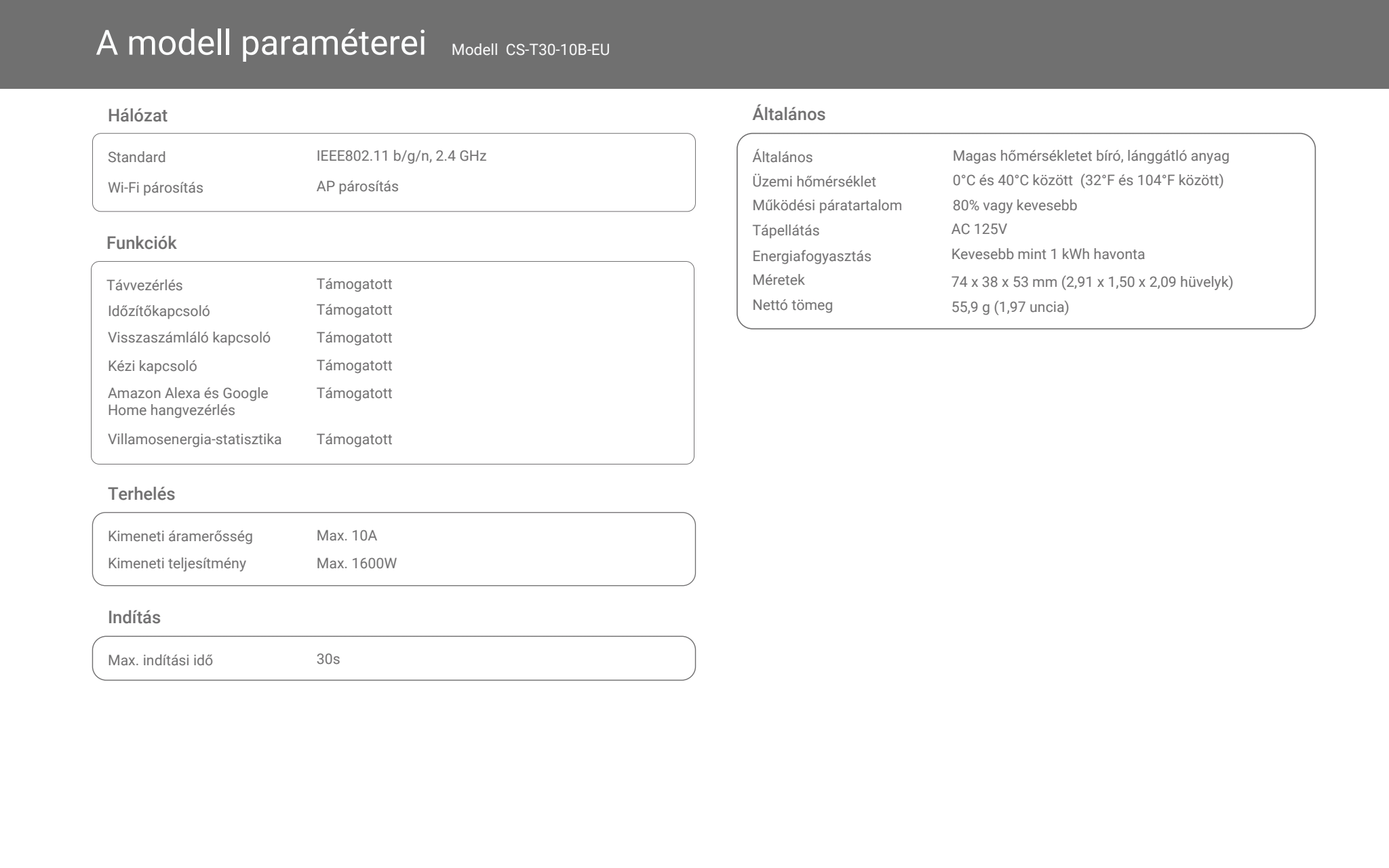This screenshot has height=868, width=1389.
Task: Click the 80% vagy kevesebb value
Action: (1015, 205)
